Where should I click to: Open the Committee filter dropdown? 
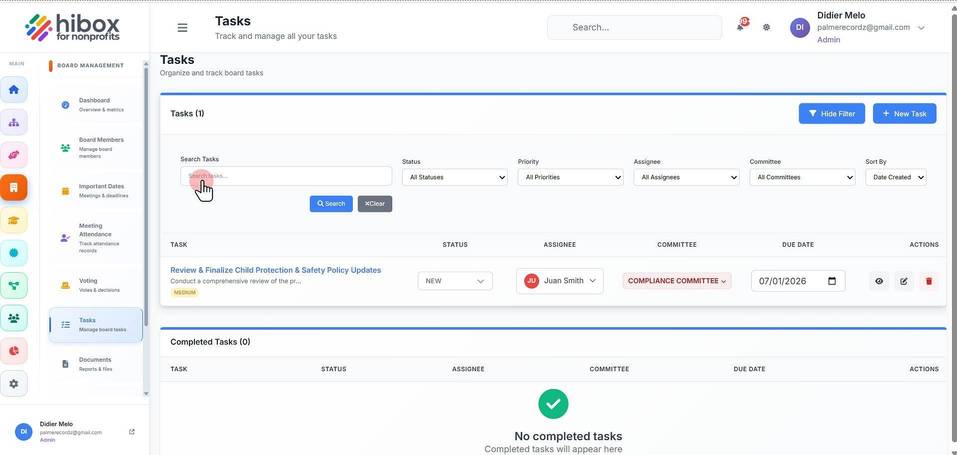pos(803,177)
